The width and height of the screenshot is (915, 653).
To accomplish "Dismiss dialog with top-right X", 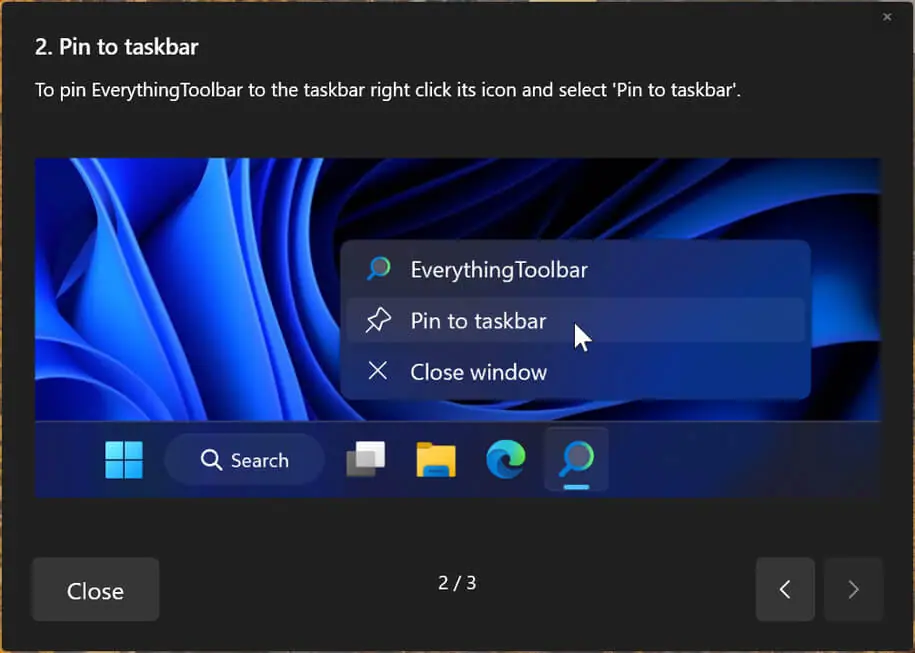I will [x=887, y=17].
